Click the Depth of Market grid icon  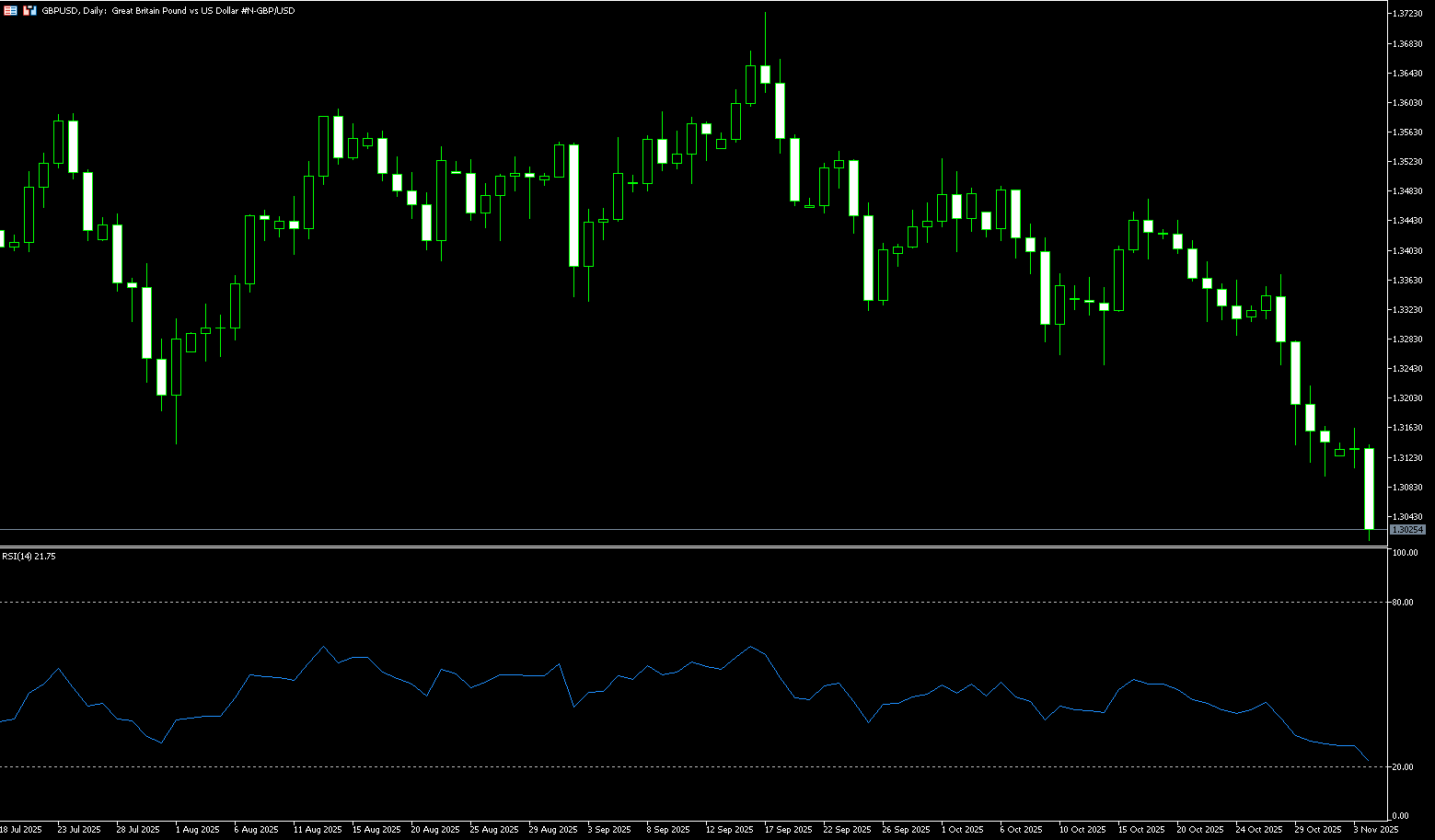coord(9,10)
